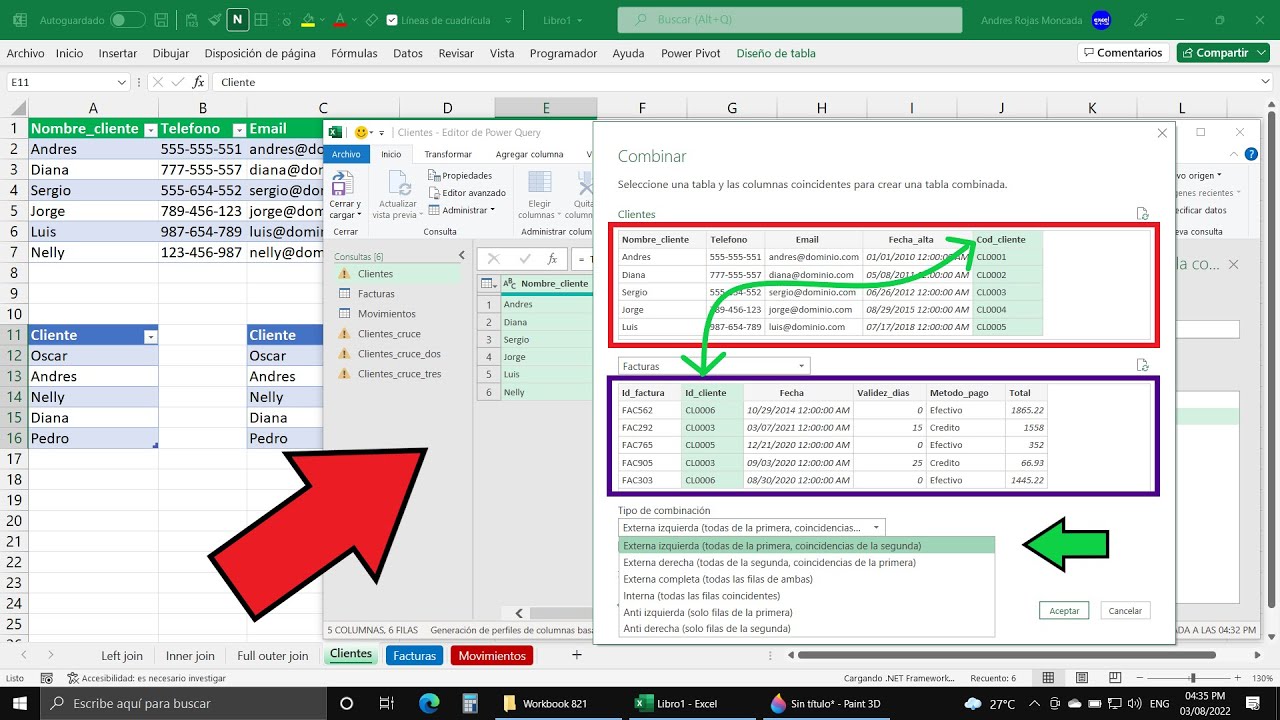Select the Clientes_cruce query
Viewport: 1280px width, 720px height.
click(x=389, y=334)
